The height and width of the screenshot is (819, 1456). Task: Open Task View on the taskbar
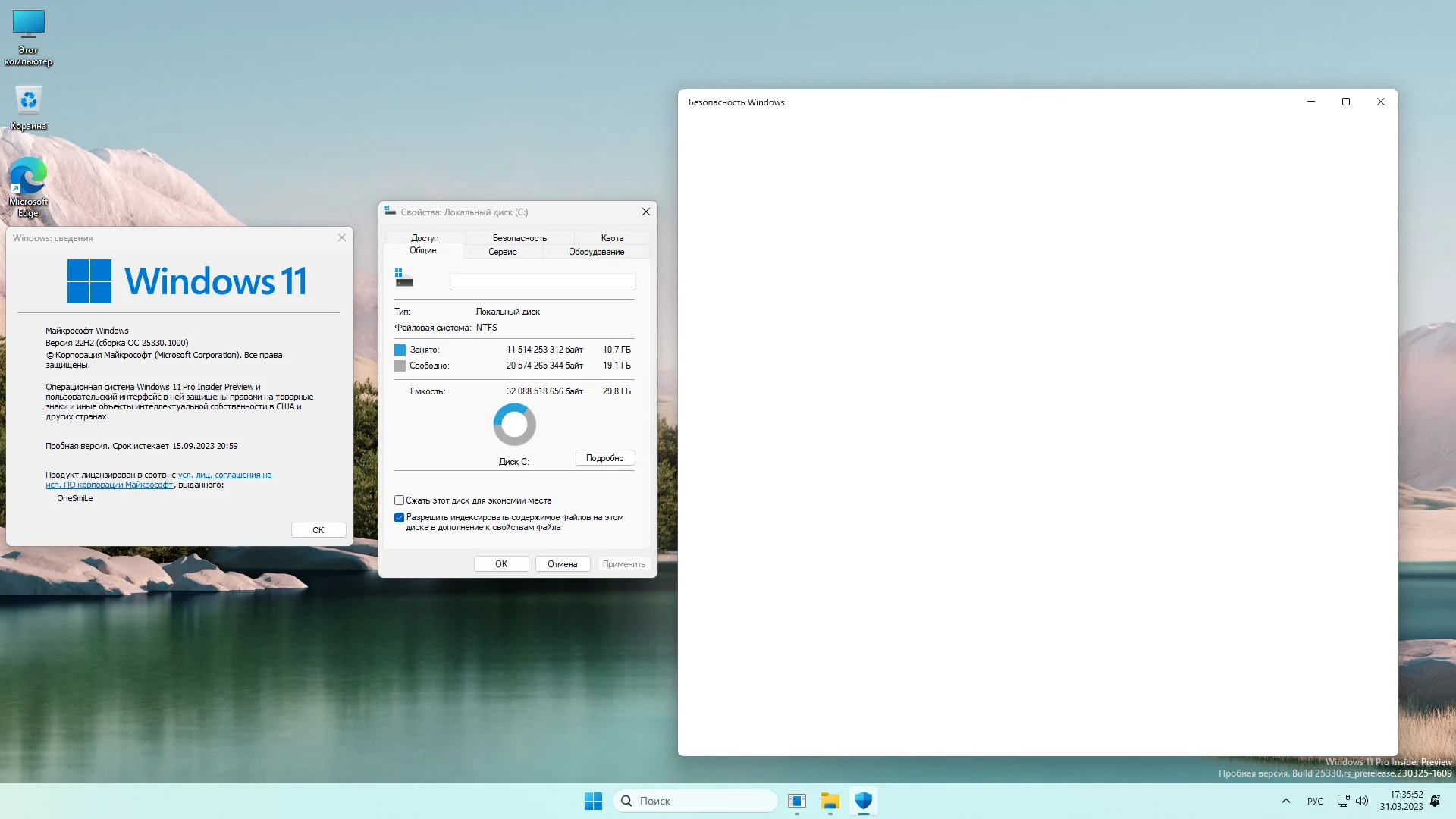click(796, 801)
